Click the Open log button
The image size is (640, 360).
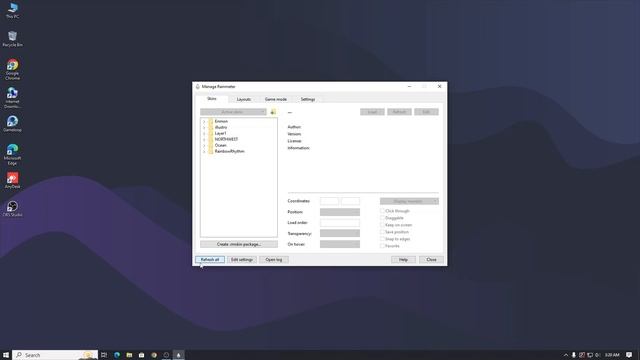273,260
